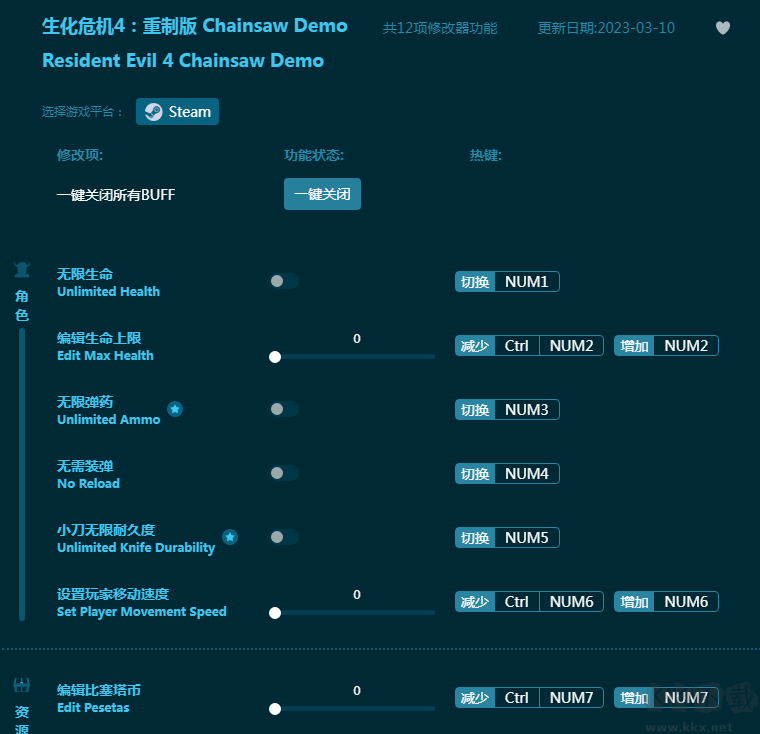The image size is (760, 734).
Task: Click the 切换 label for Knife Durability hotkey
Action: (x=475, y=538)
